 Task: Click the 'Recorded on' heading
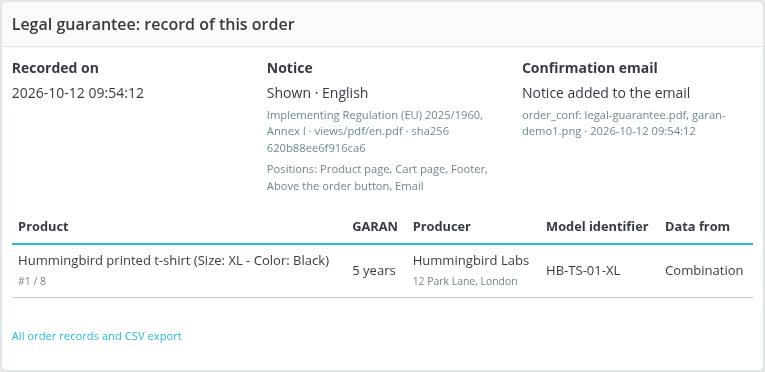pos(55,68)
